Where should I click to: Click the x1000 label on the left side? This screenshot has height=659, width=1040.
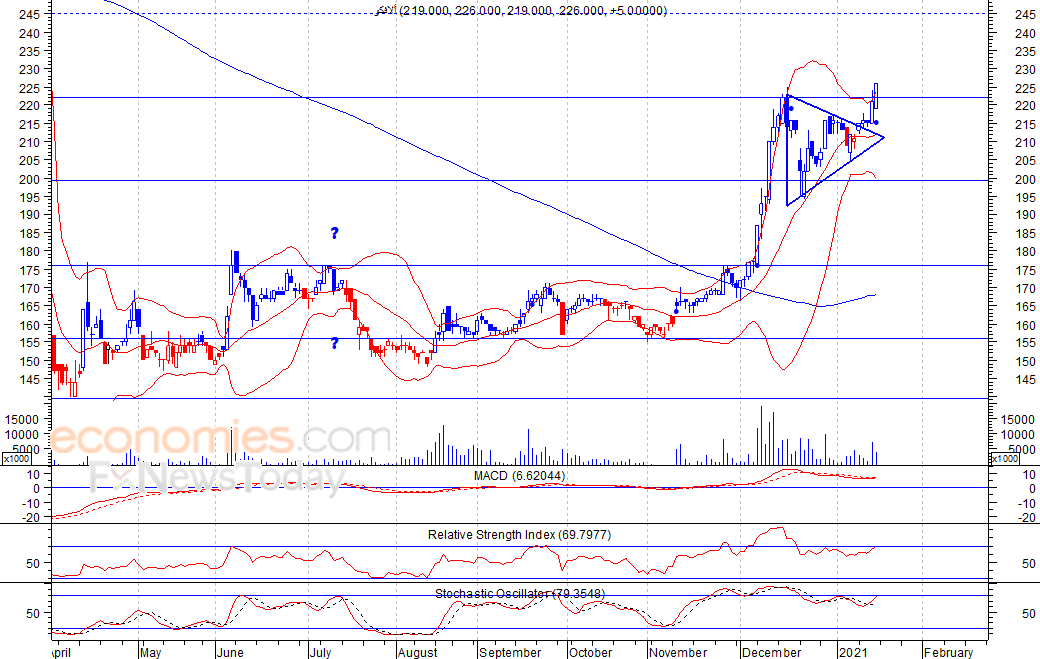pos(16,459)
